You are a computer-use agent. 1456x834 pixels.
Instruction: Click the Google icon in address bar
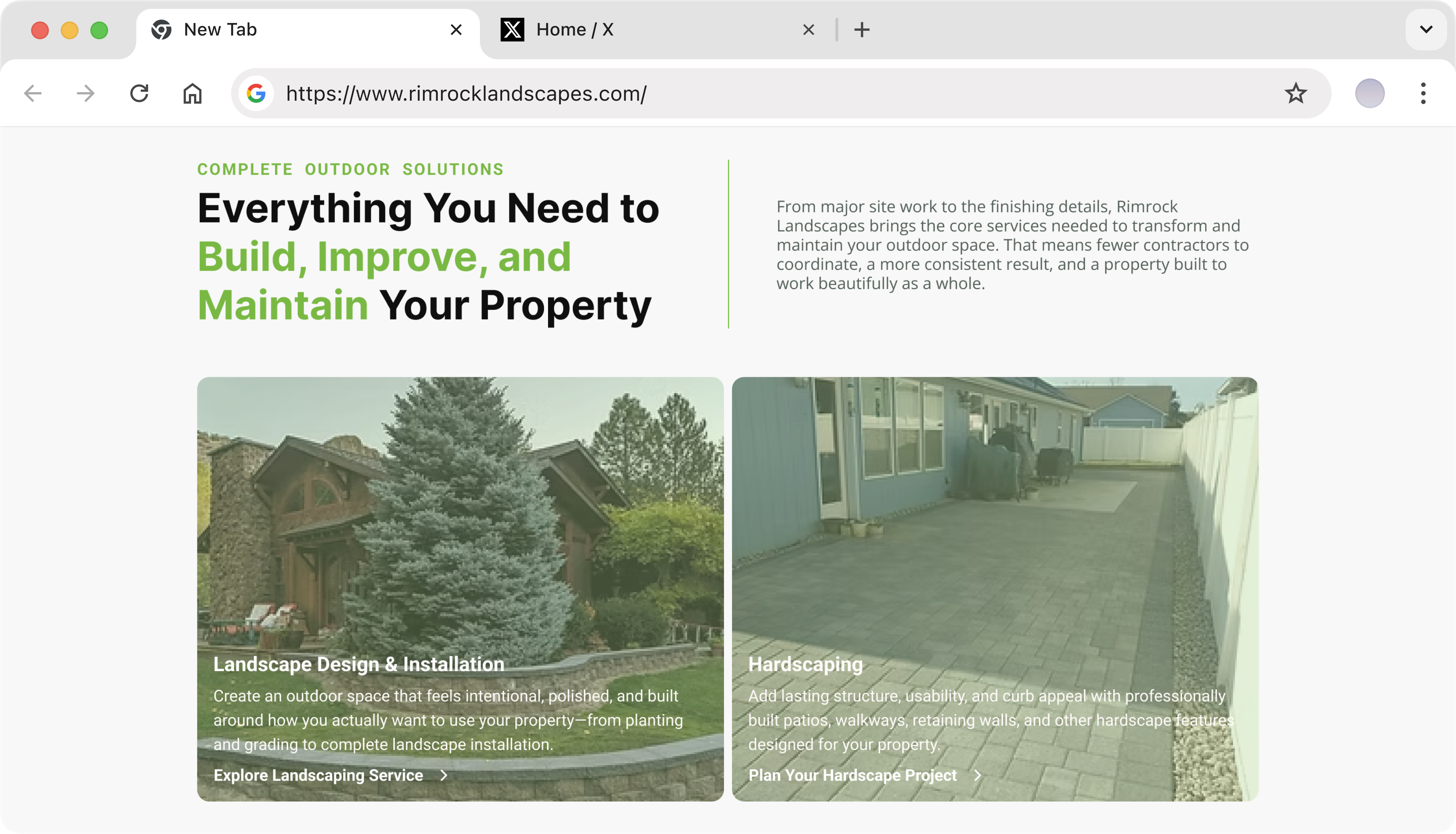coord(256,93)
